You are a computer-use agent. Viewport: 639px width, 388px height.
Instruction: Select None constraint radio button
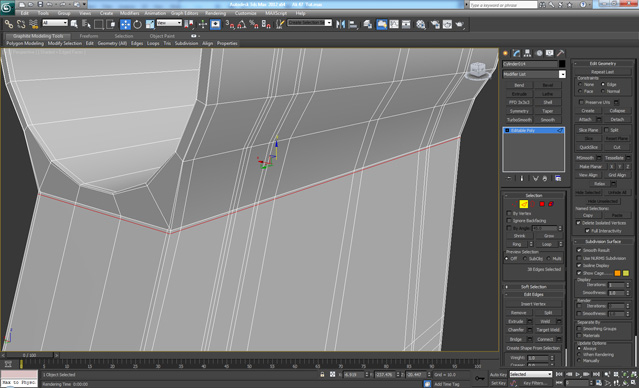(x=580, y=84)
